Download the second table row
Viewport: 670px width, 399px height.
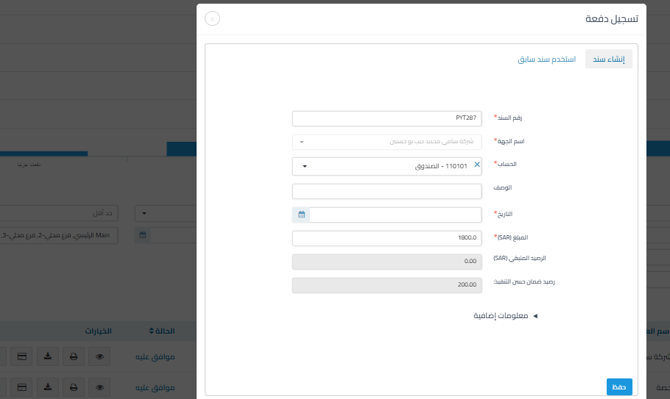[x=48, y=387]
